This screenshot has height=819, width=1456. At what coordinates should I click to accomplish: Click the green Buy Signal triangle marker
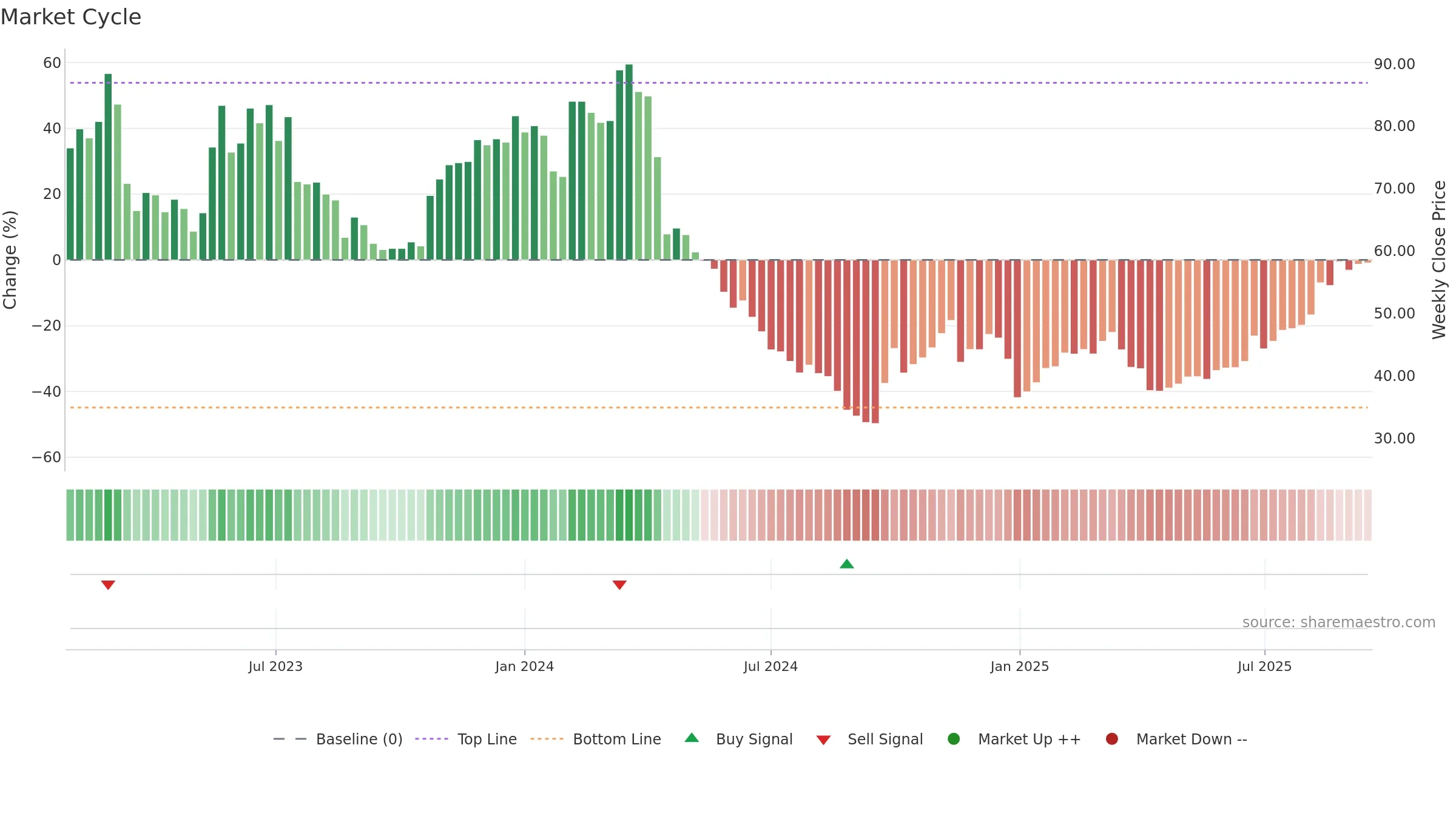(x=847, y=564)
